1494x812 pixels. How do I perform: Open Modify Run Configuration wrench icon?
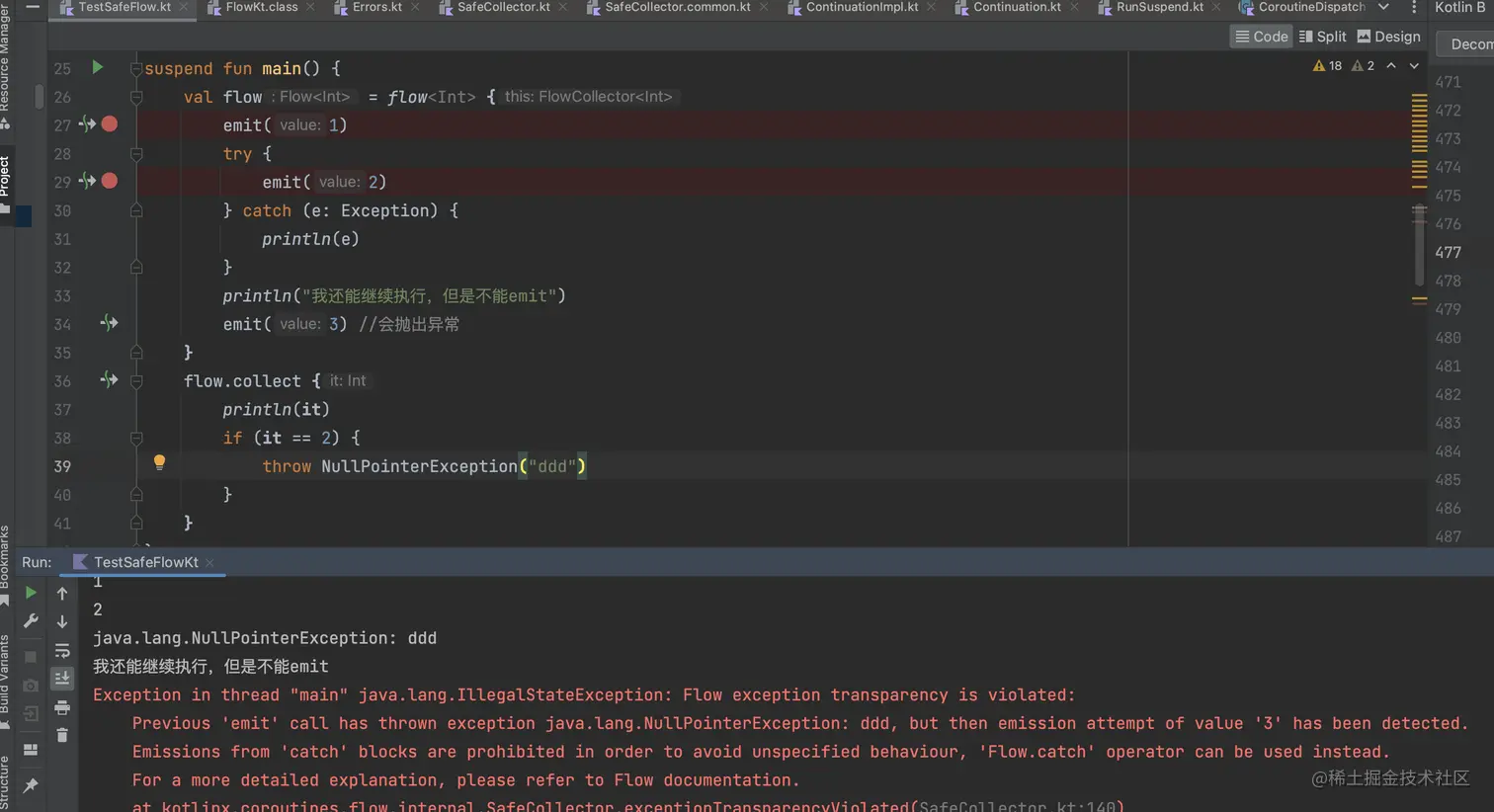click(31, 621)
